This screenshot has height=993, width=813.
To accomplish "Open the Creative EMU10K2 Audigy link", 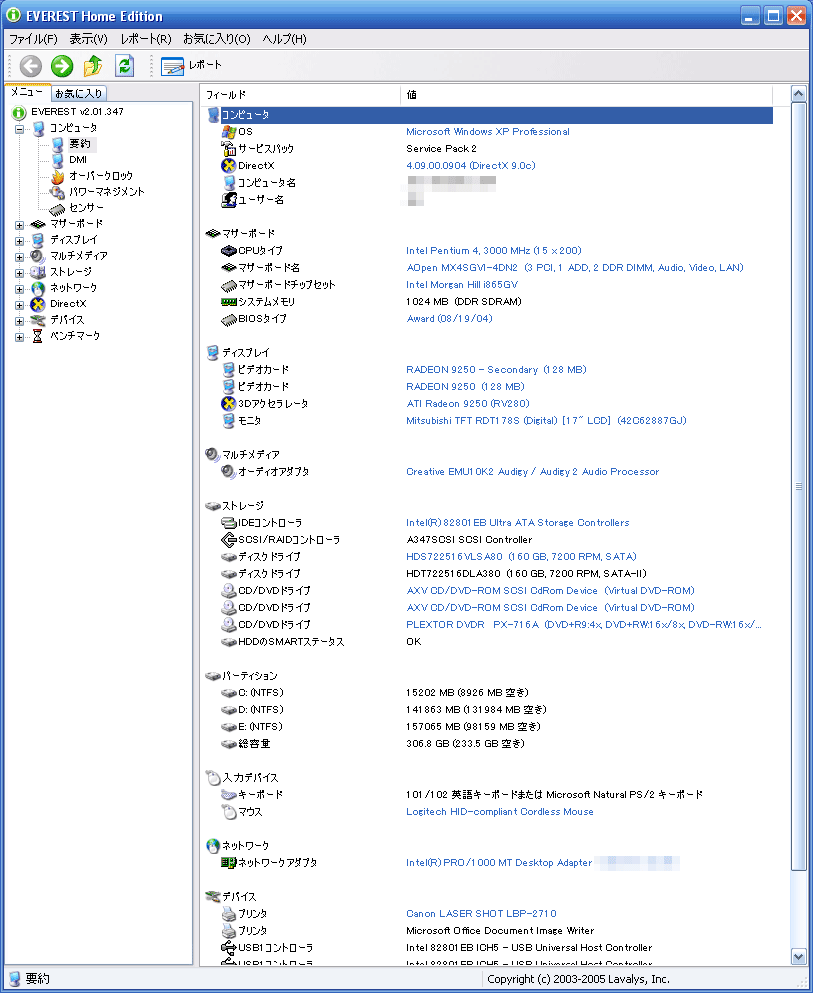I will [533, 472].
